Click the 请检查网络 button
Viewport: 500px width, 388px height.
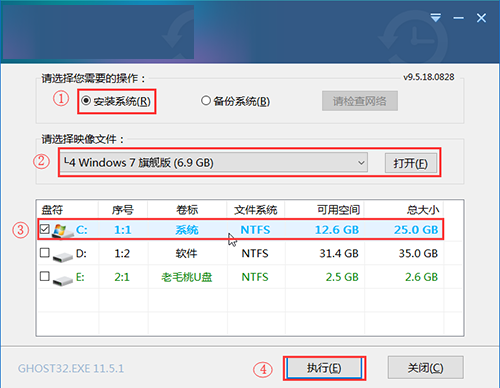click(x=360, y=101)
